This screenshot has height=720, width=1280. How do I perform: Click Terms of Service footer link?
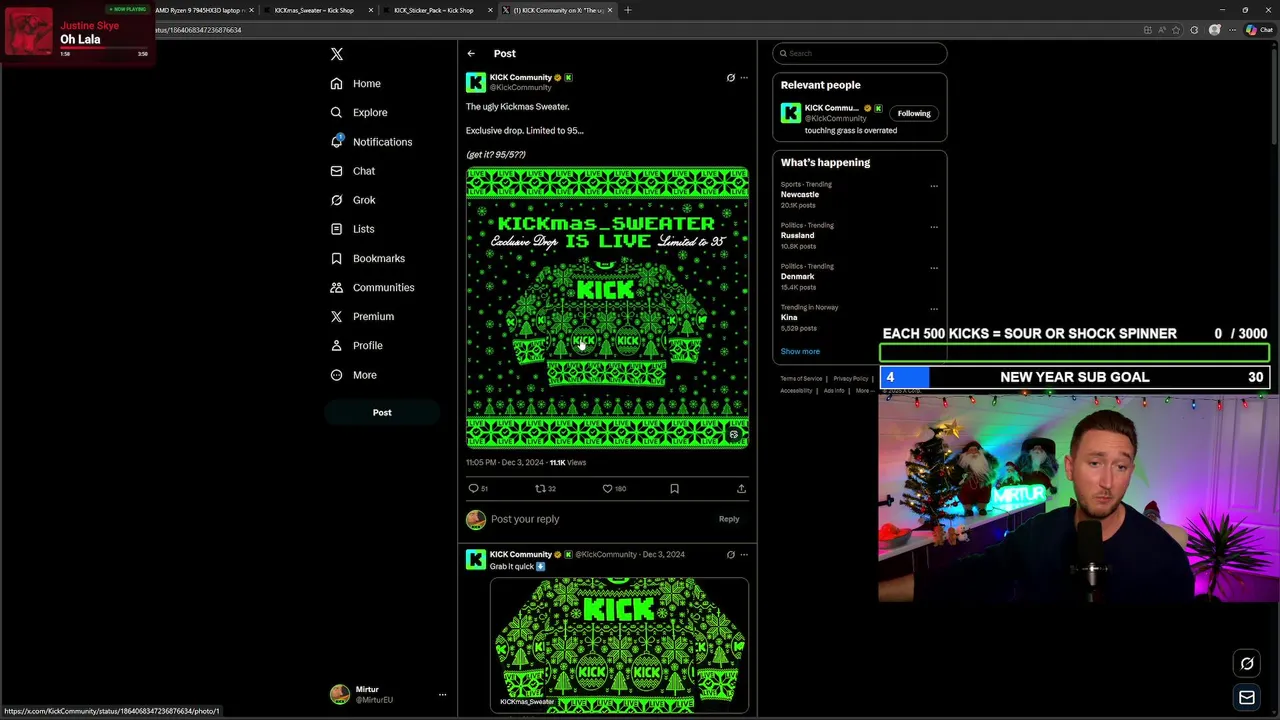click(801, 379)
